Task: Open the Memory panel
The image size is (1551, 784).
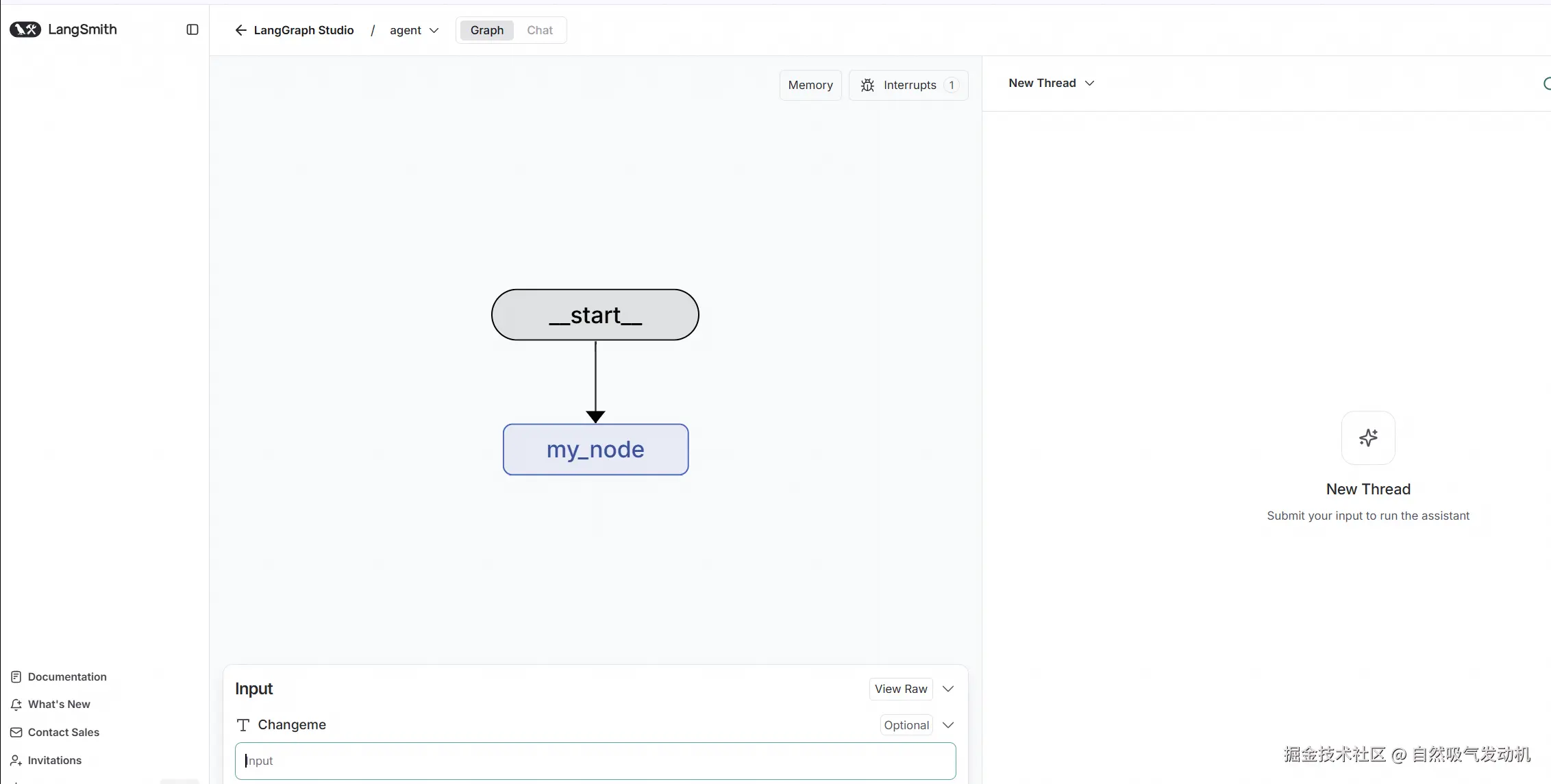Action: point(810,85)
